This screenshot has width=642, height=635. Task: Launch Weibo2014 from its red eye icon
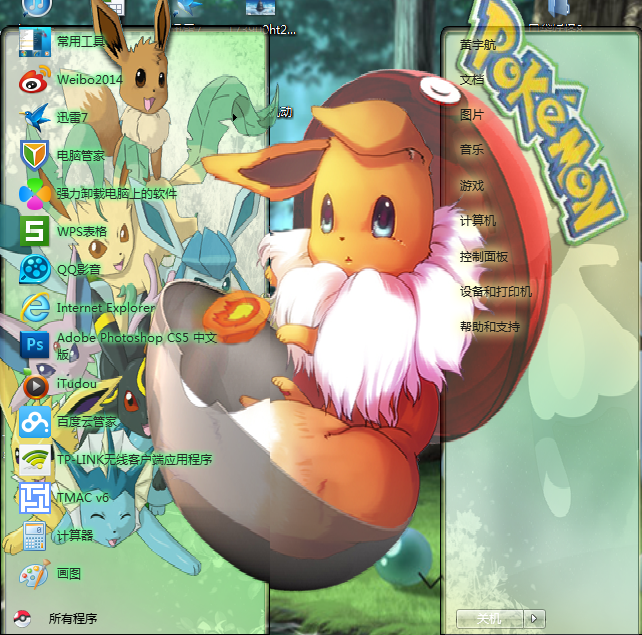35,79
